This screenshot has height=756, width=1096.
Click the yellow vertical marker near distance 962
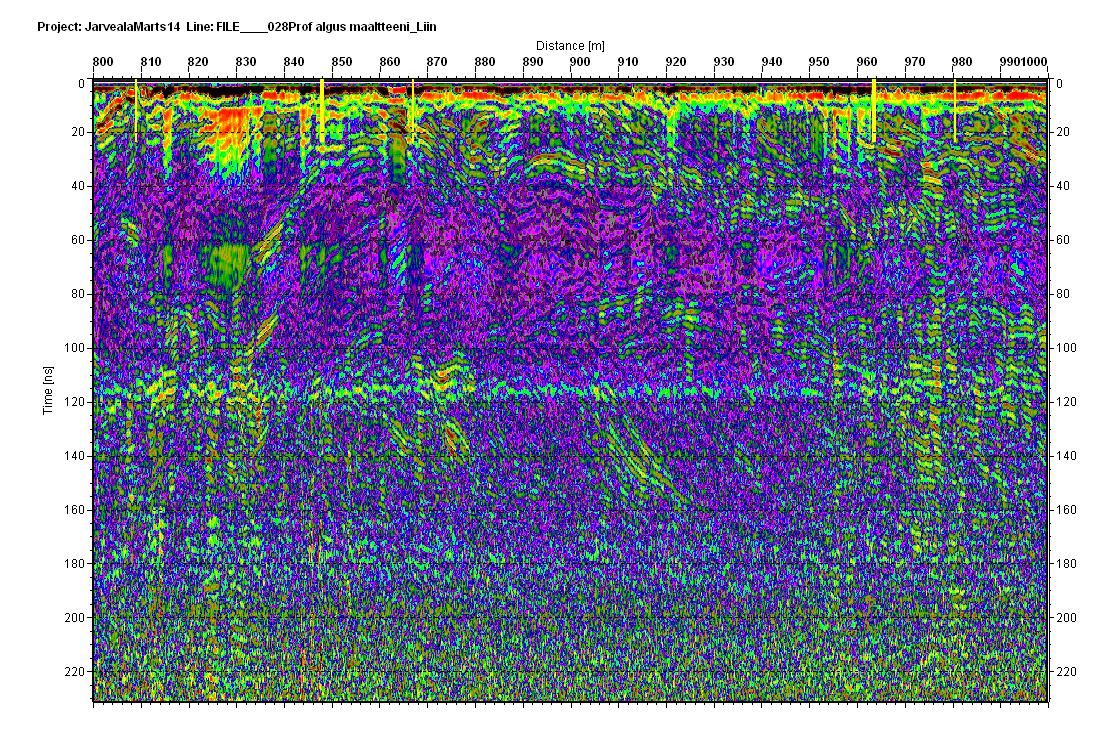point(874,110)
